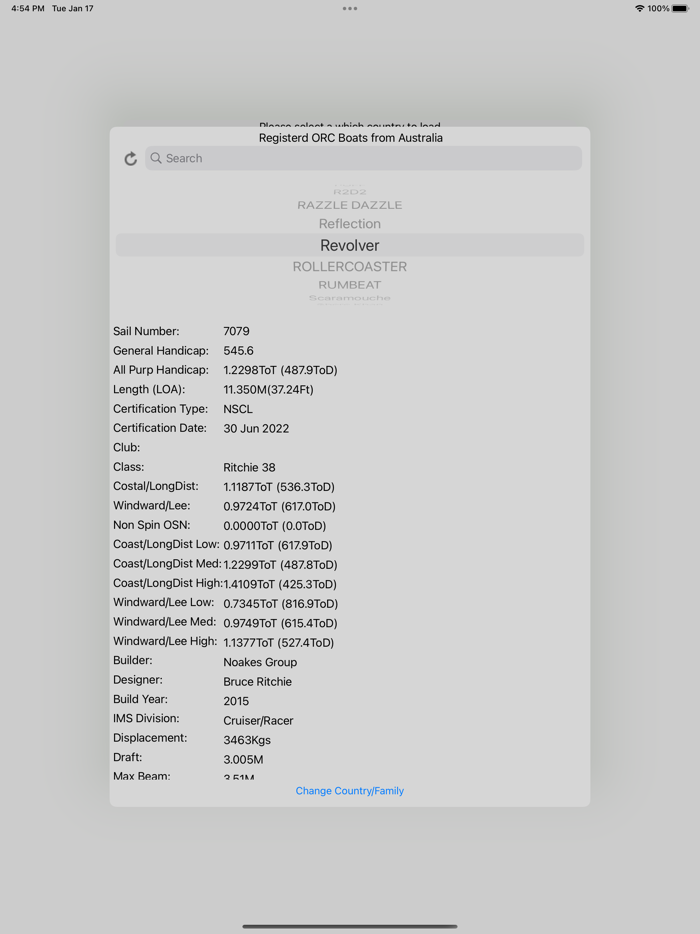Tap the three-dot multitasking indicator at top
700x934 pixels.
pos(350,8)
